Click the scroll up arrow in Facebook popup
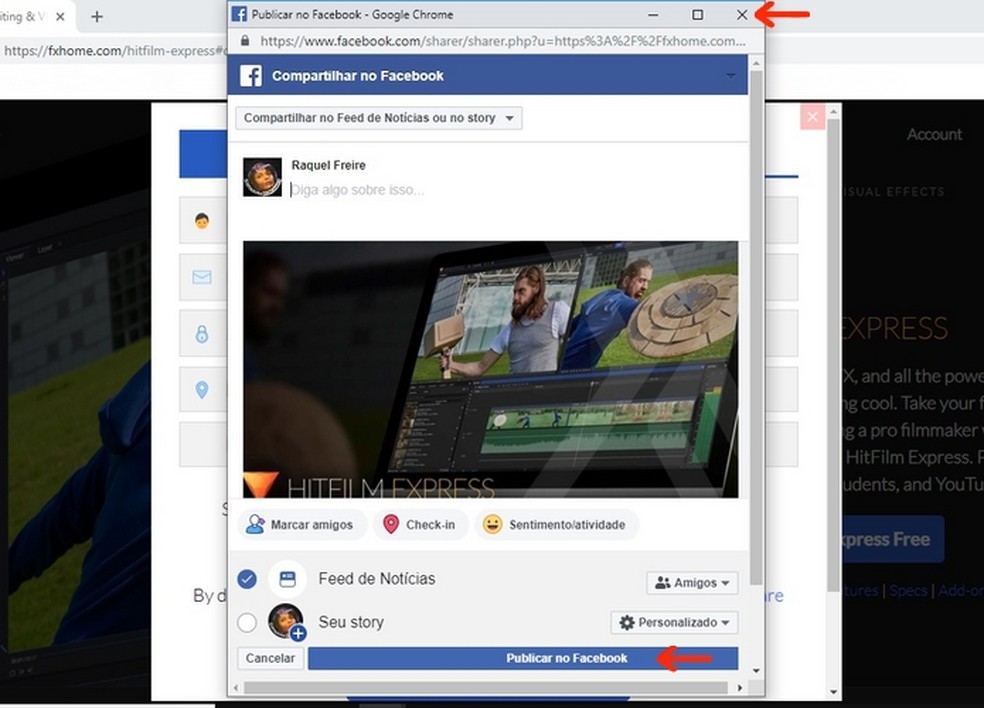Screen dimensions: 984x708 click(756, 63)
